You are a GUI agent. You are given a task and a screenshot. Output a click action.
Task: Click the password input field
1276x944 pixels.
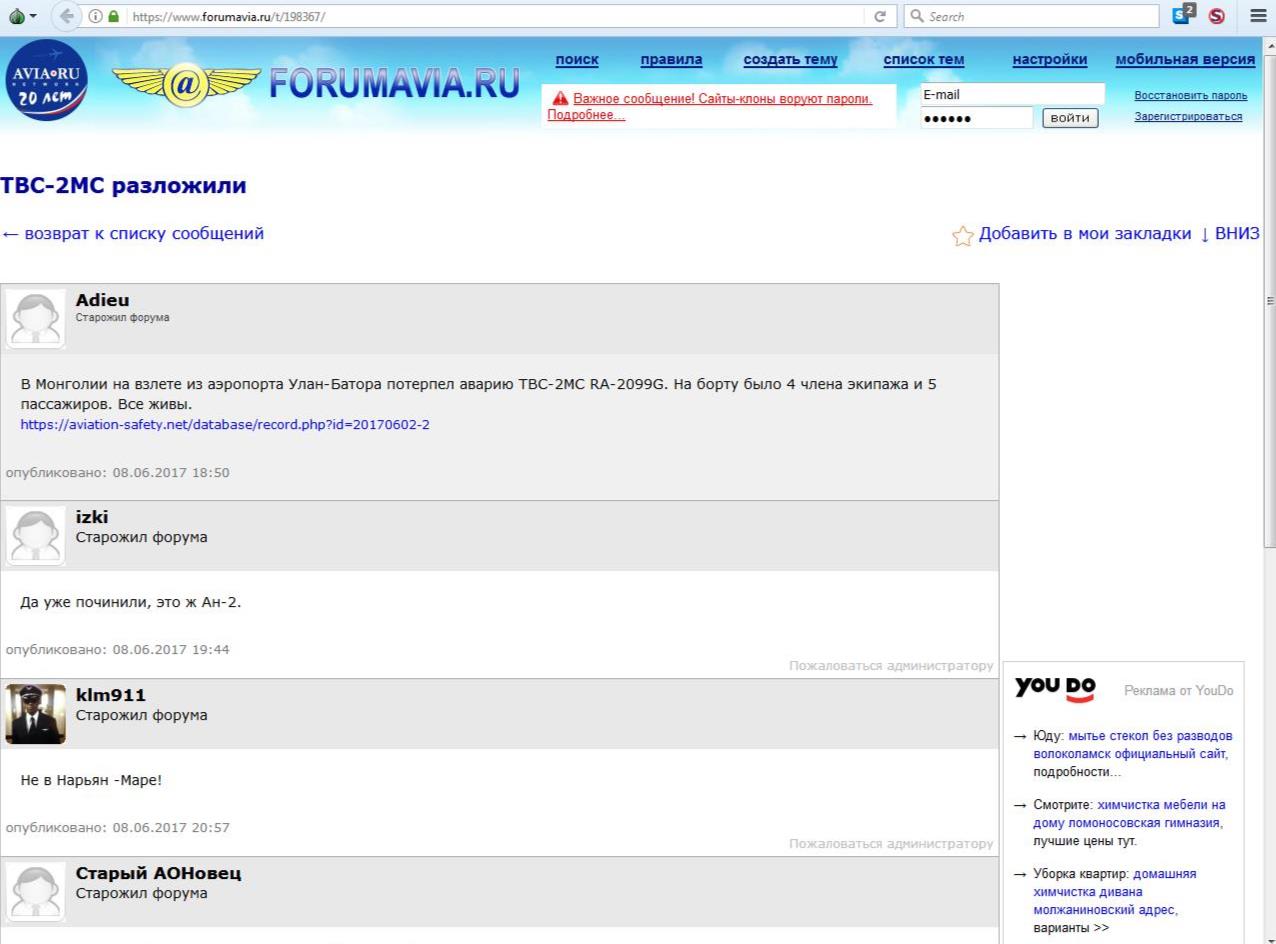tap(976, 119)
